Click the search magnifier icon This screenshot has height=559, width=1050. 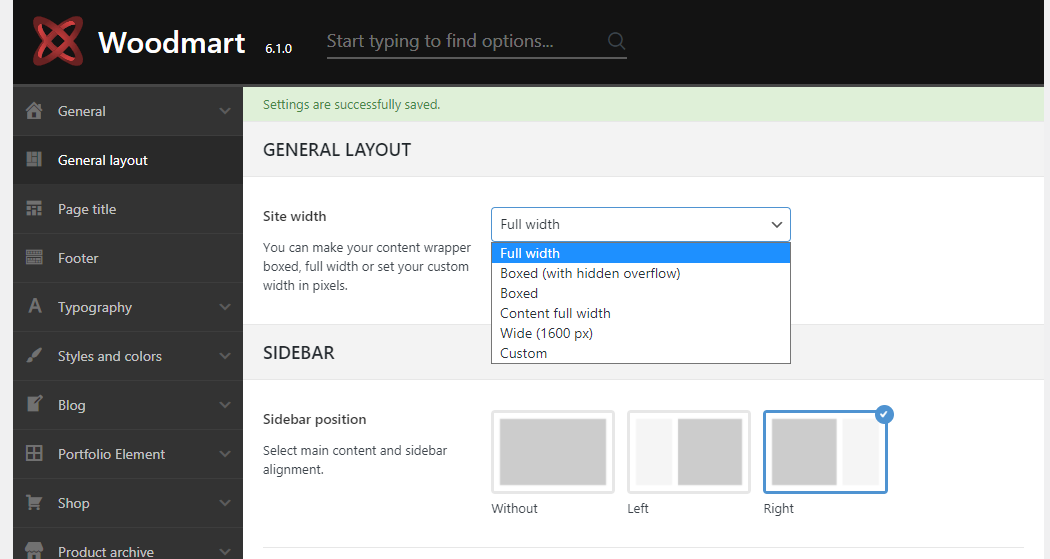[616, 41]
